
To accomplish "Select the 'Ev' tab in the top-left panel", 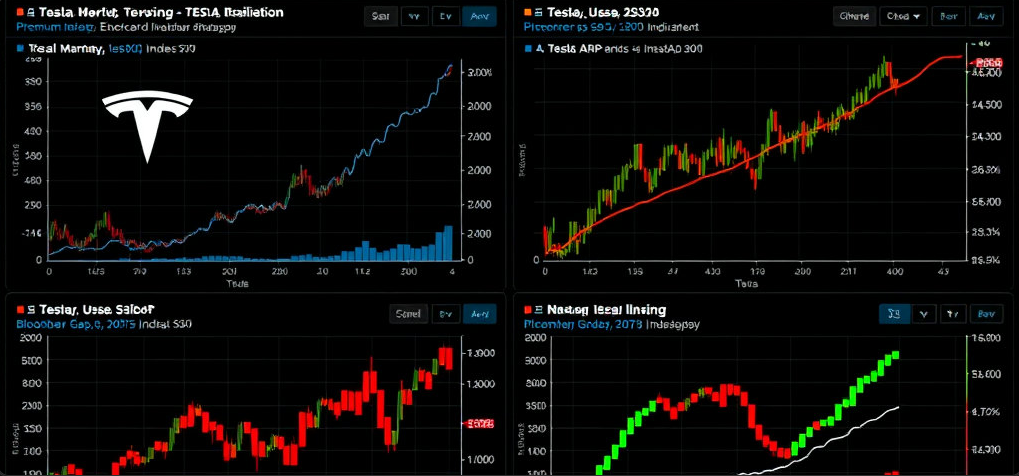I will 446,16.
